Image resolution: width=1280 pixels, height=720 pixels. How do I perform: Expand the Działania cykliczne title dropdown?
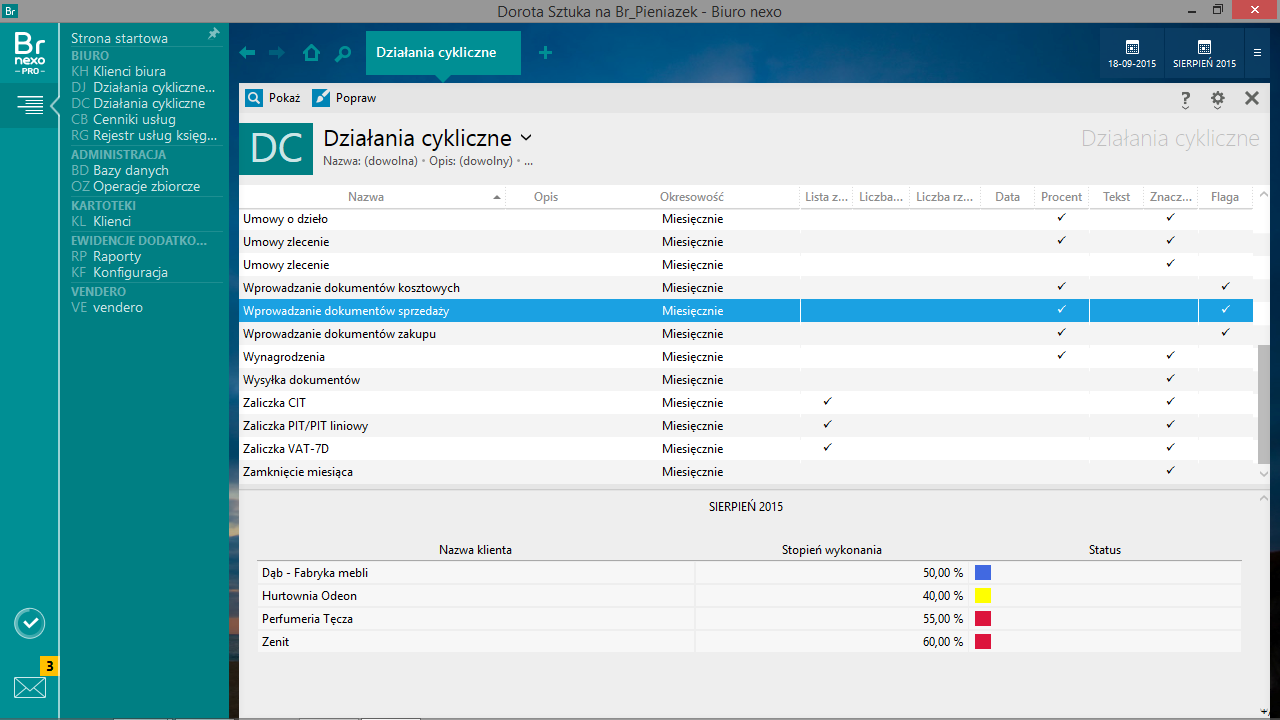[527, 138]
